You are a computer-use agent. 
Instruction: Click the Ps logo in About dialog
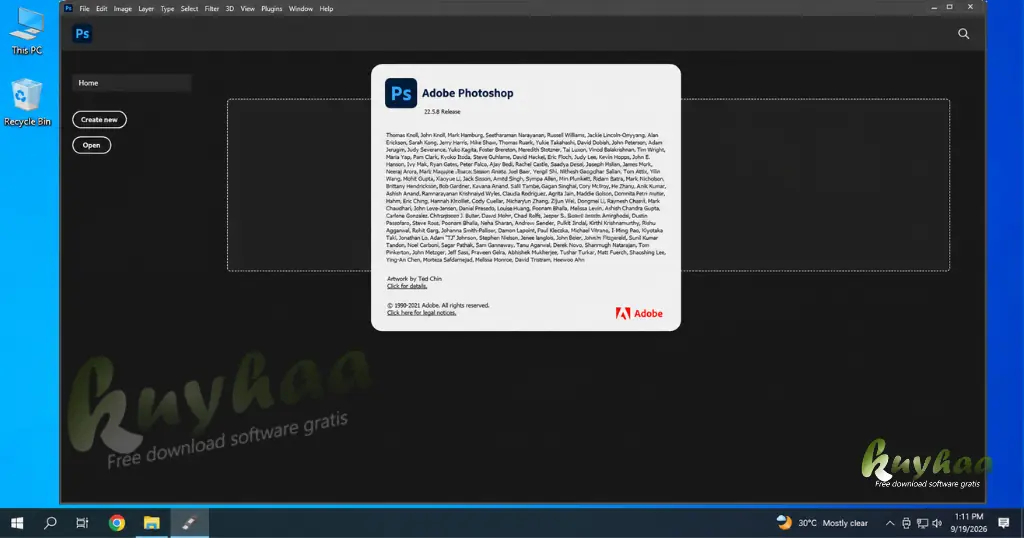tap(401, 93)
